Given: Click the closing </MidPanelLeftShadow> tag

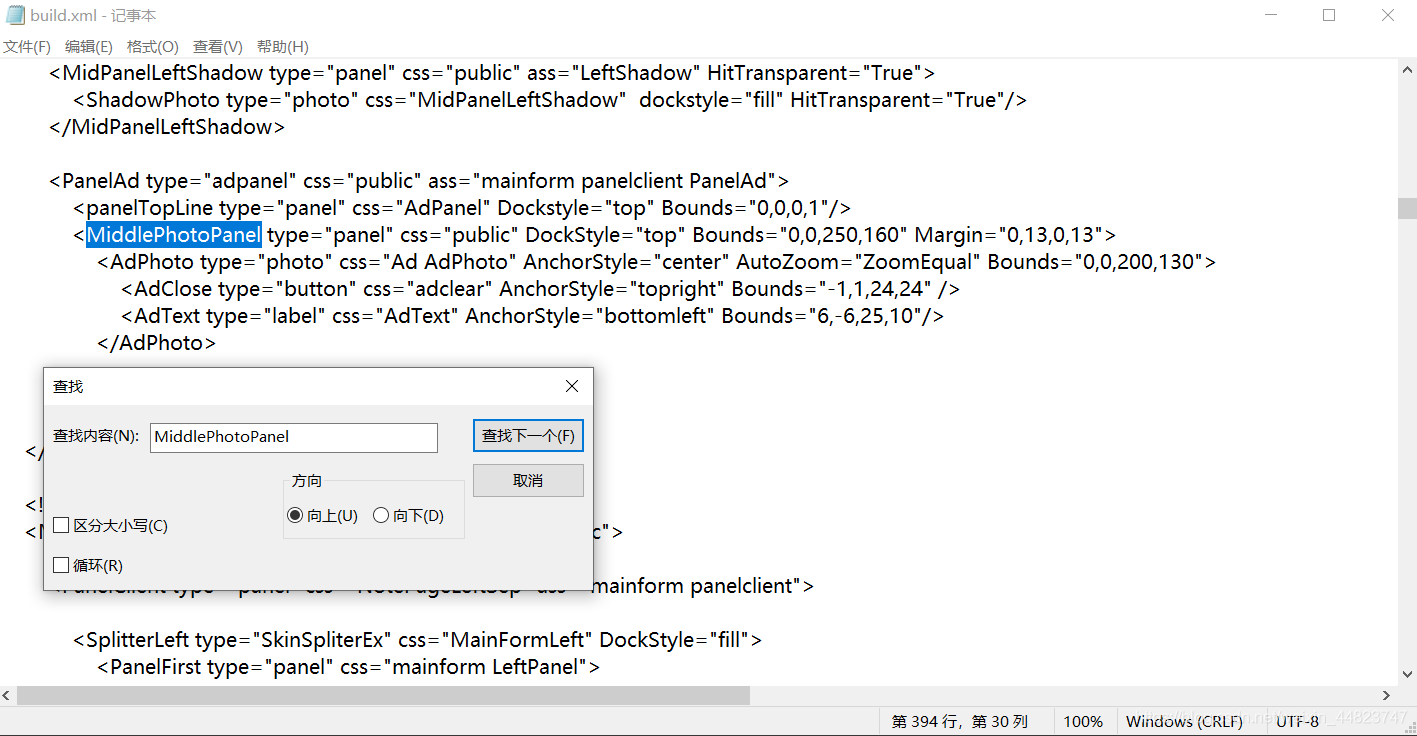Looking at the screenshot, I should pyautogui.click(x=167, y=127).
